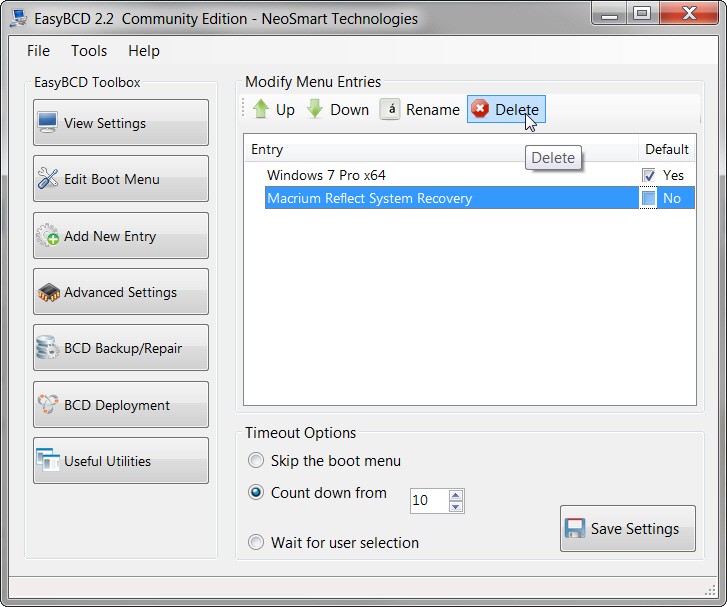Image resolution: width=727 pixels, height=607 pixels.
Task: Click the green Up arrow icon
Action: click(261, 109)
